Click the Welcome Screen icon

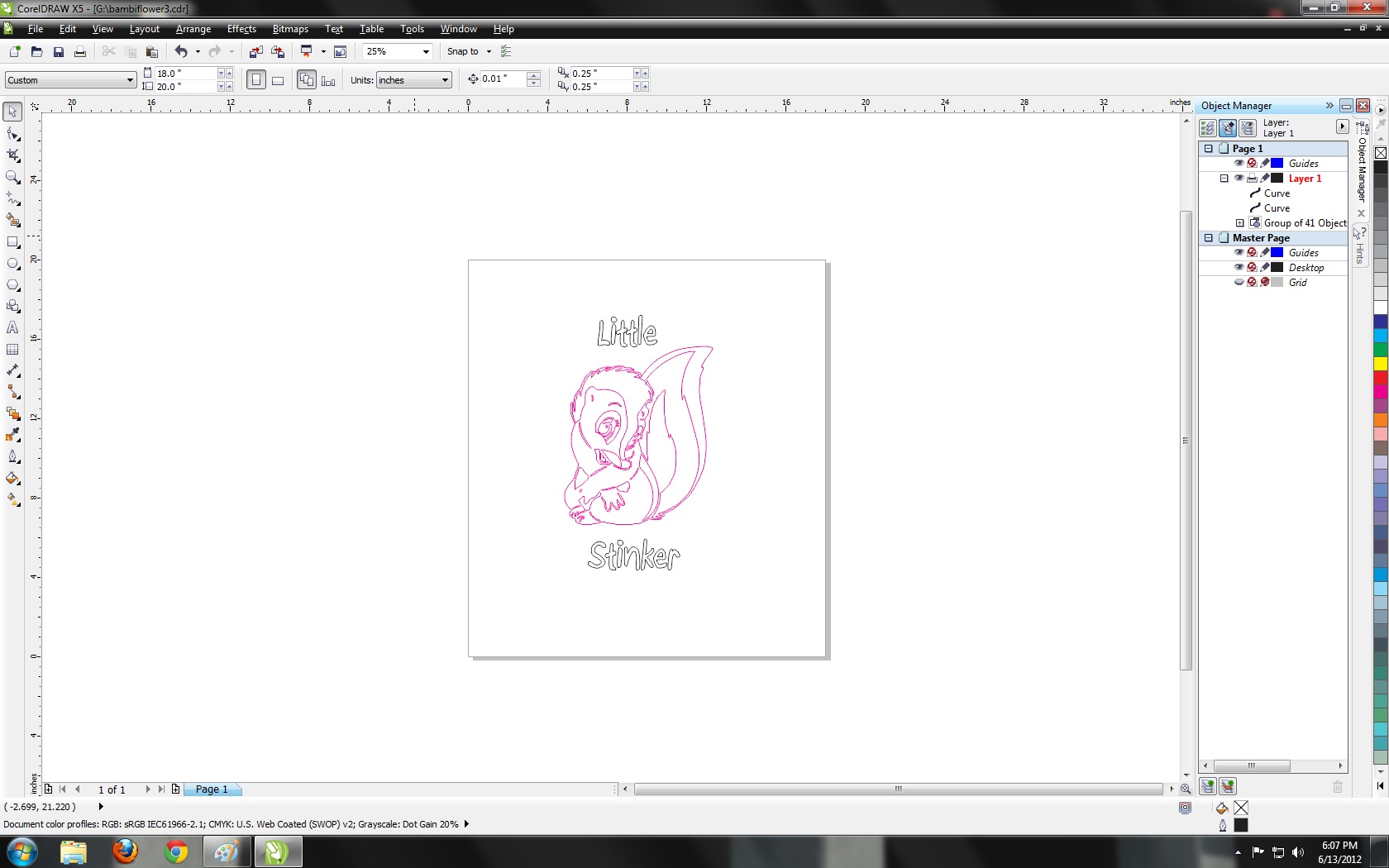tap(340, 51)
